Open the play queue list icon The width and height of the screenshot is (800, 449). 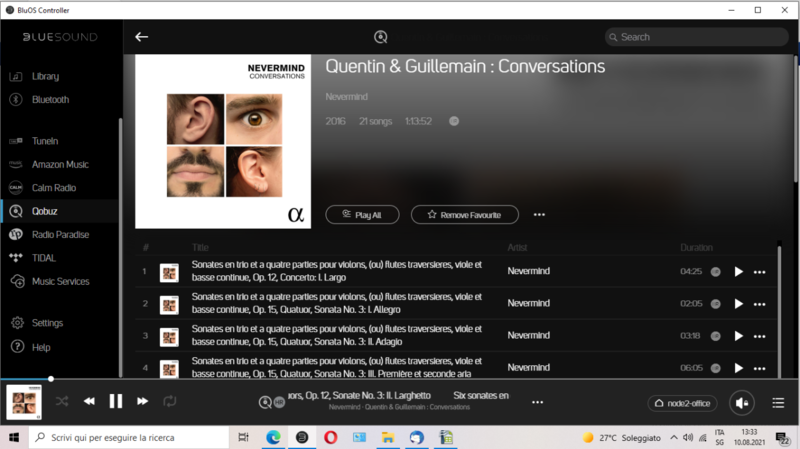[x=778, y=403]
